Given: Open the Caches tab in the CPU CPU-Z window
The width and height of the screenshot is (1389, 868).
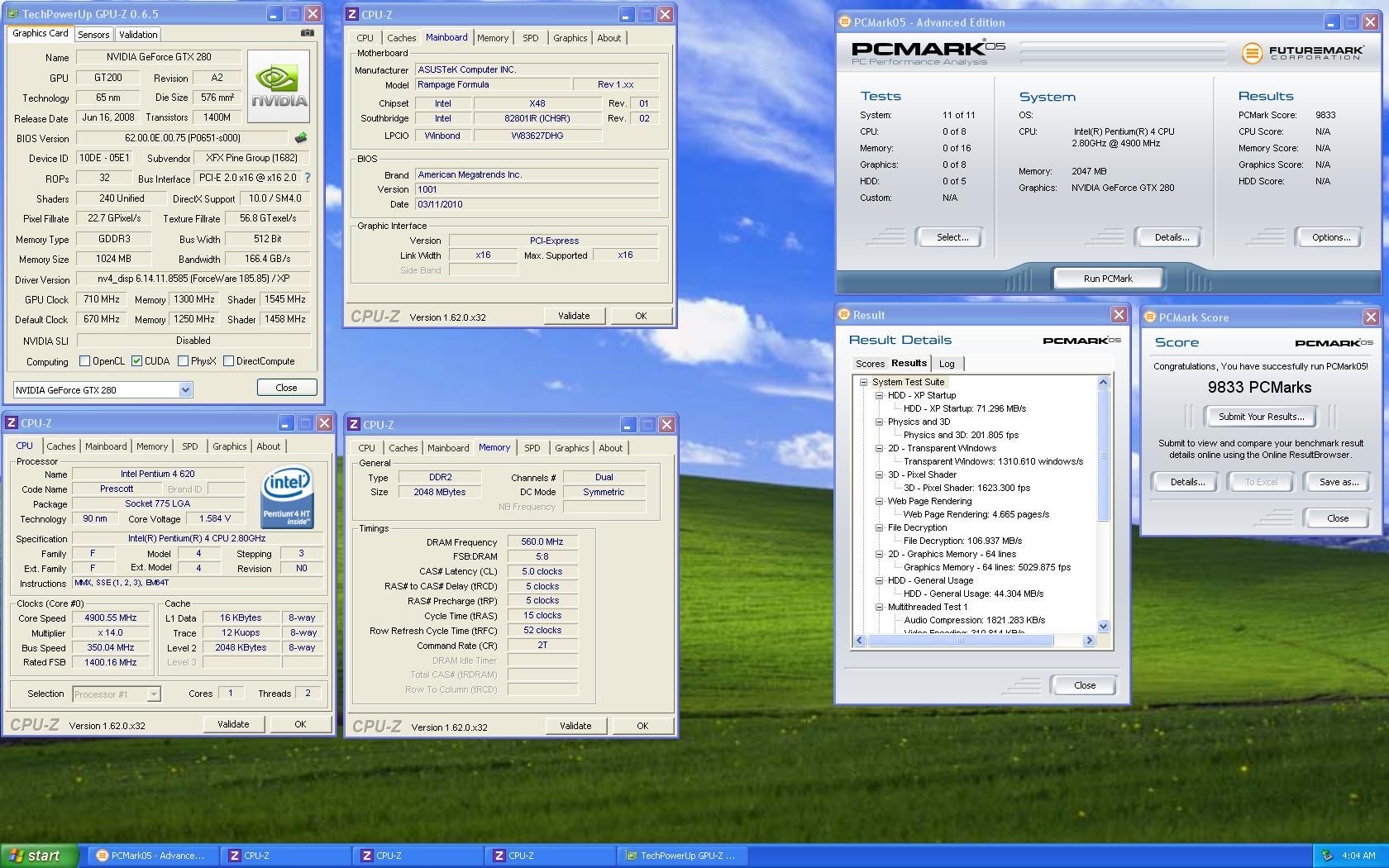Looking at the screenshot, I should tap(61, 446).
